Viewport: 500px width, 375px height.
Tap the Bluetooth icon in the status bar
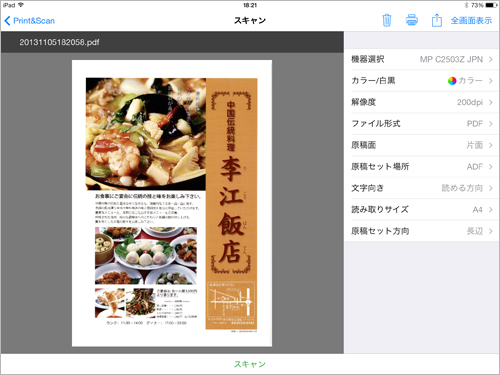pos(467,5)
